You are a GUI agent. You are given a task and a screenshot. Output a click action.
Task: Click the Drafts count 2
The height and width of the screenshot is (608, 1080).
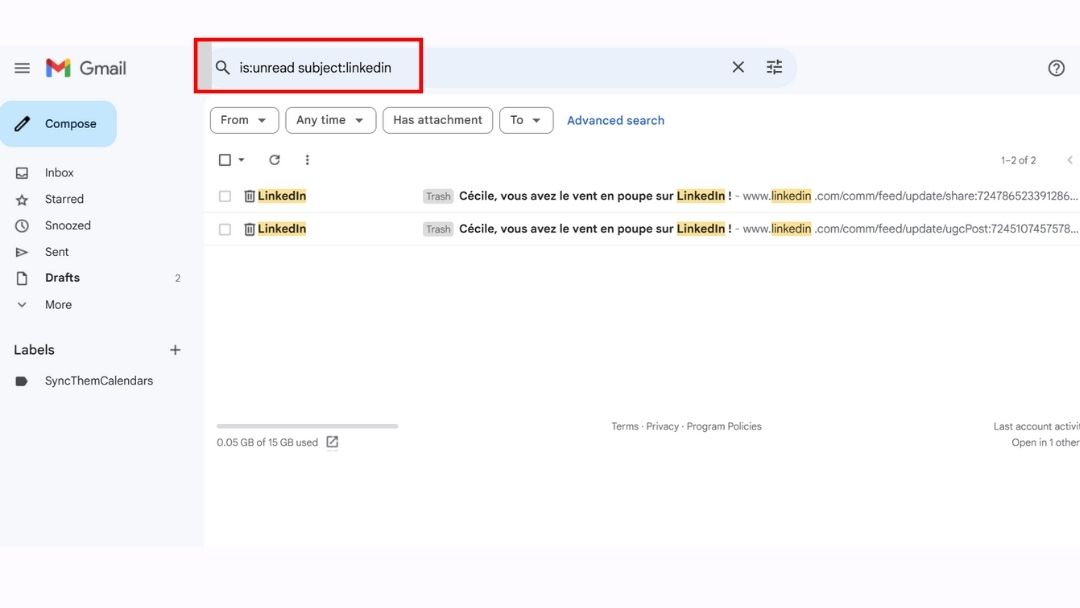[x=178, y=278]
